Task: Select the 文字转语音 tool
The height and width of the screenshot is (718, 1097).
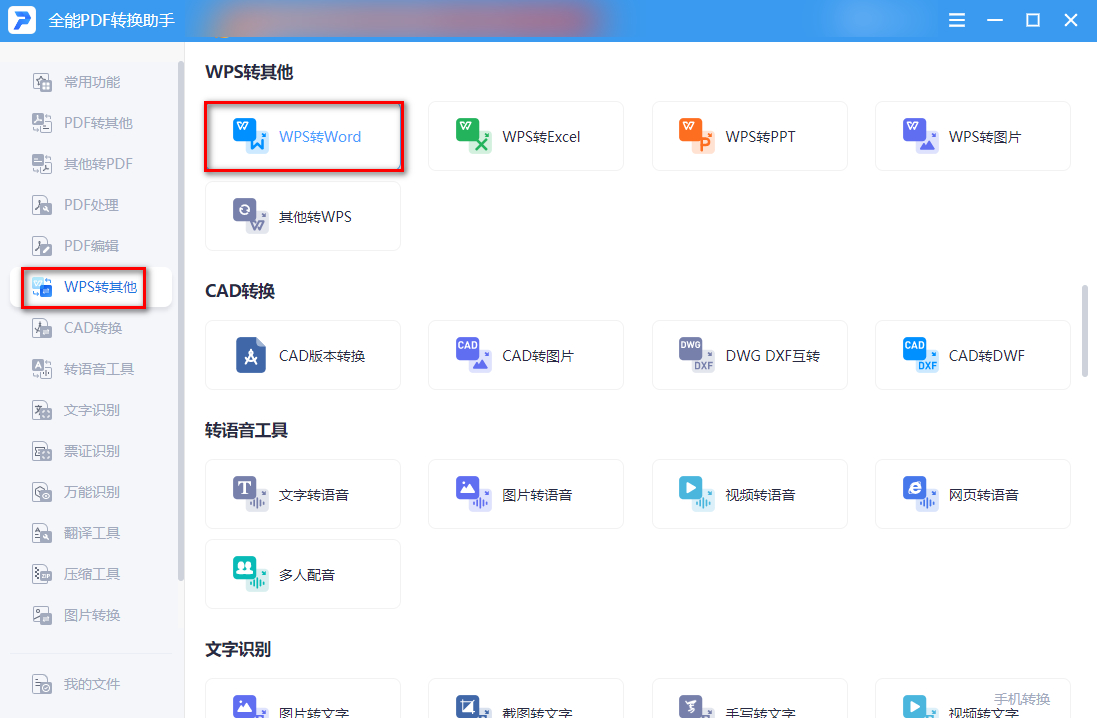Action: point(303,494)
